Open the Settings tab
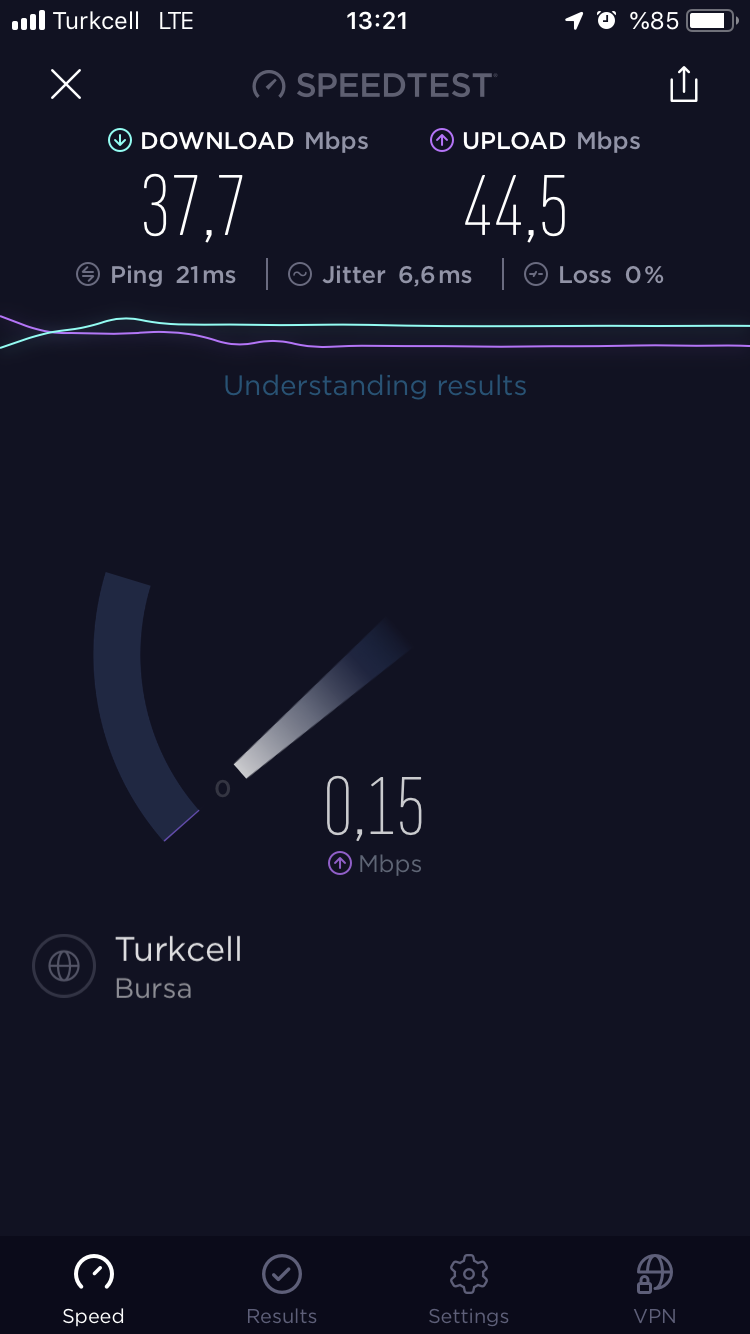The image size is (750, 1334). pos(468,1290)
